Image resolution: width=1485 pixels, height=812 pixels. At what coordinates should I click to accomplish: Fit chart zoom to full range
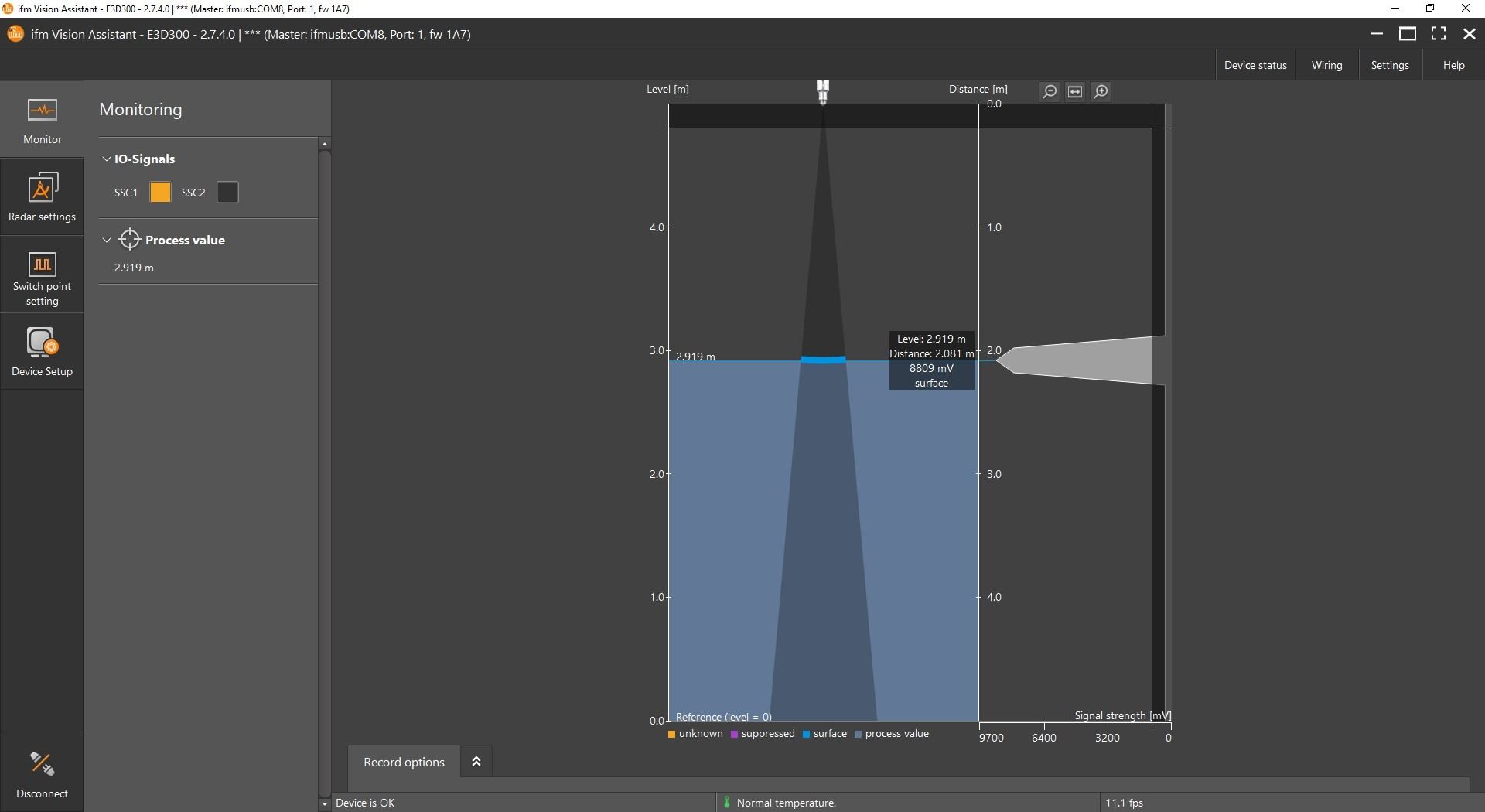coord(1075,91)
